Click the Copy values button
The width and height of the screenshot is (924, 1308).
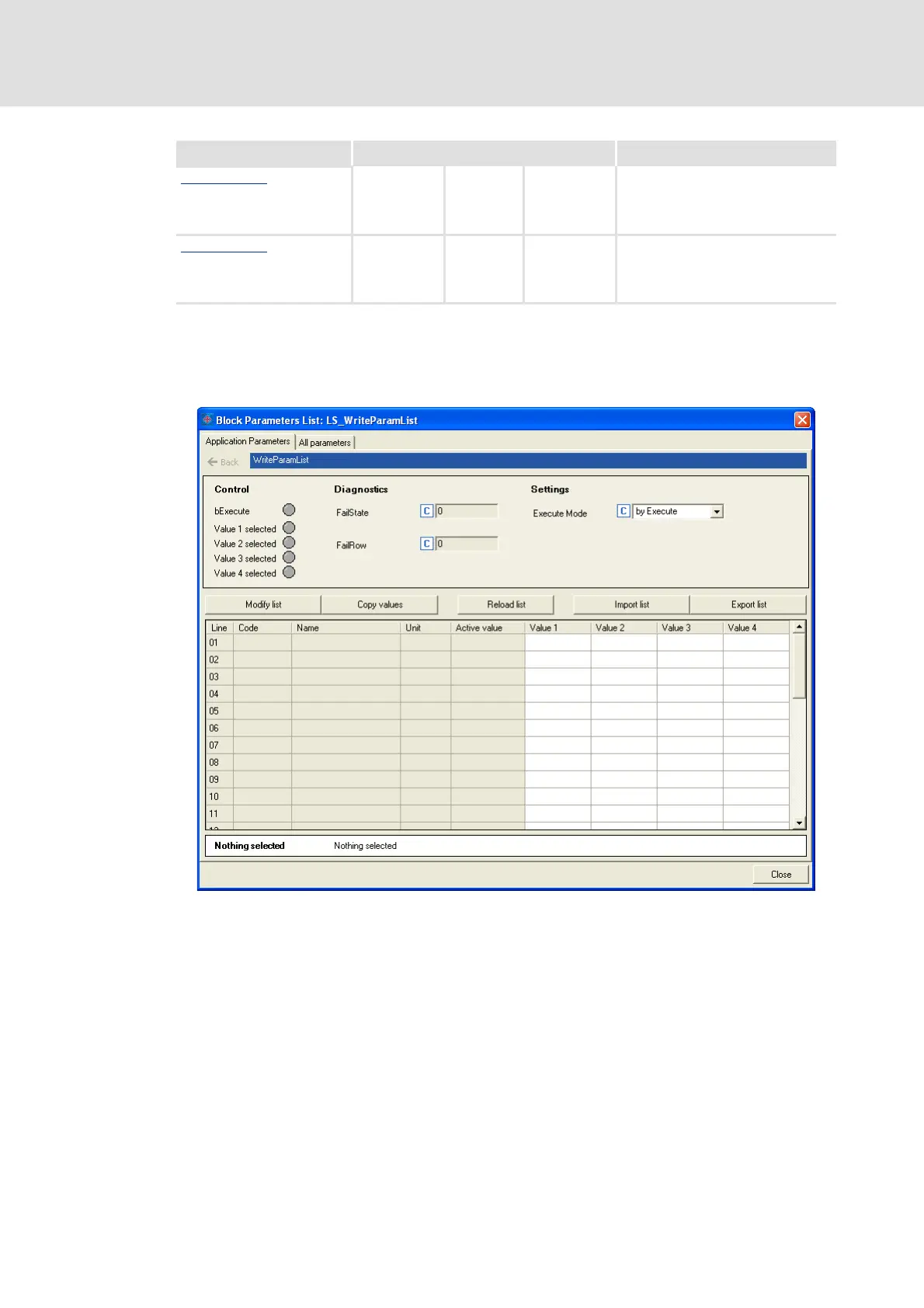380,604
